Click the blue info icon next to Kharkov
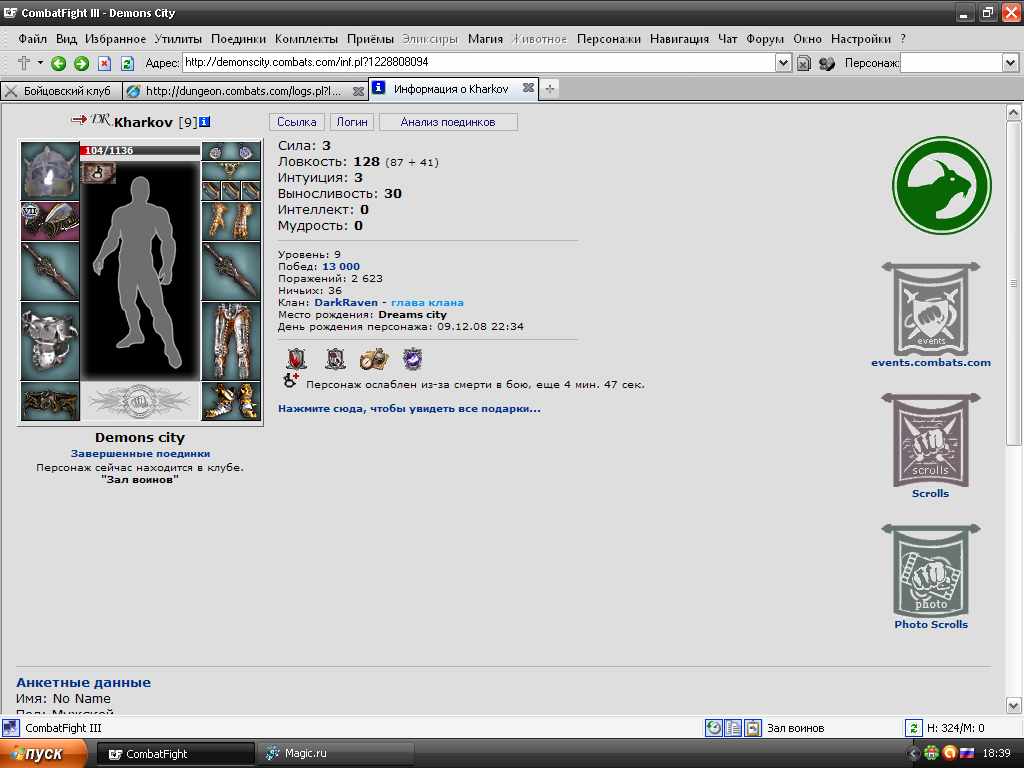 tap(205, 121)
